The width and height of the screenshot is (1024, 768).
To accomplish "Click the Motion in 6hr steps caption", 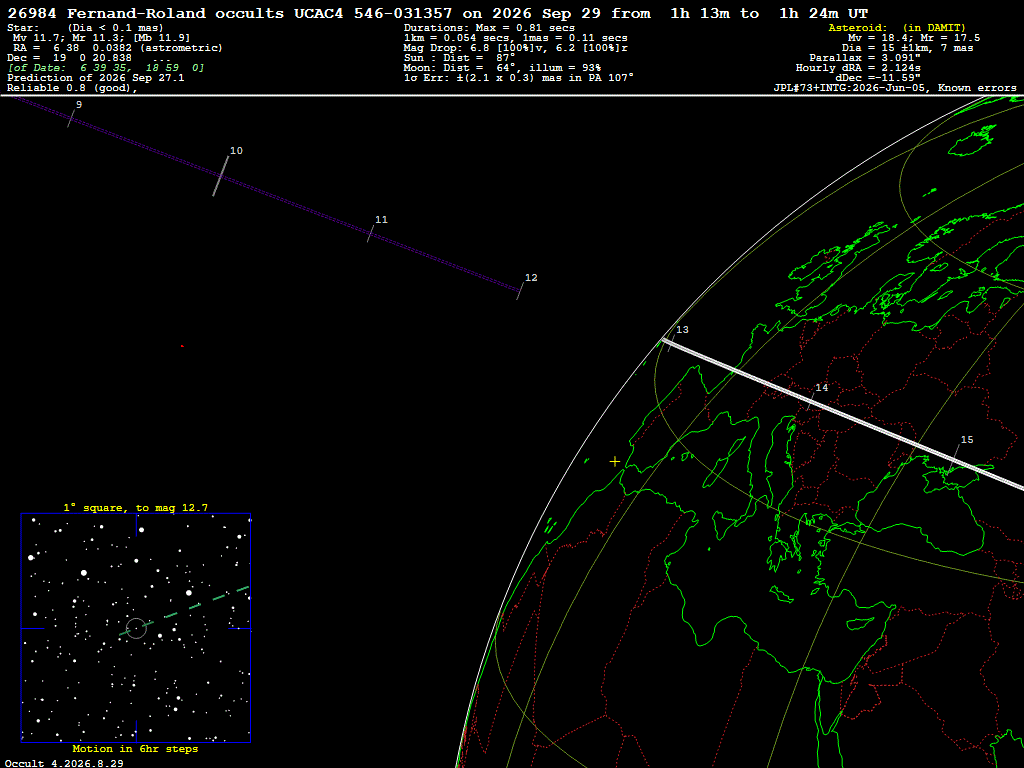I will point(135,749).
